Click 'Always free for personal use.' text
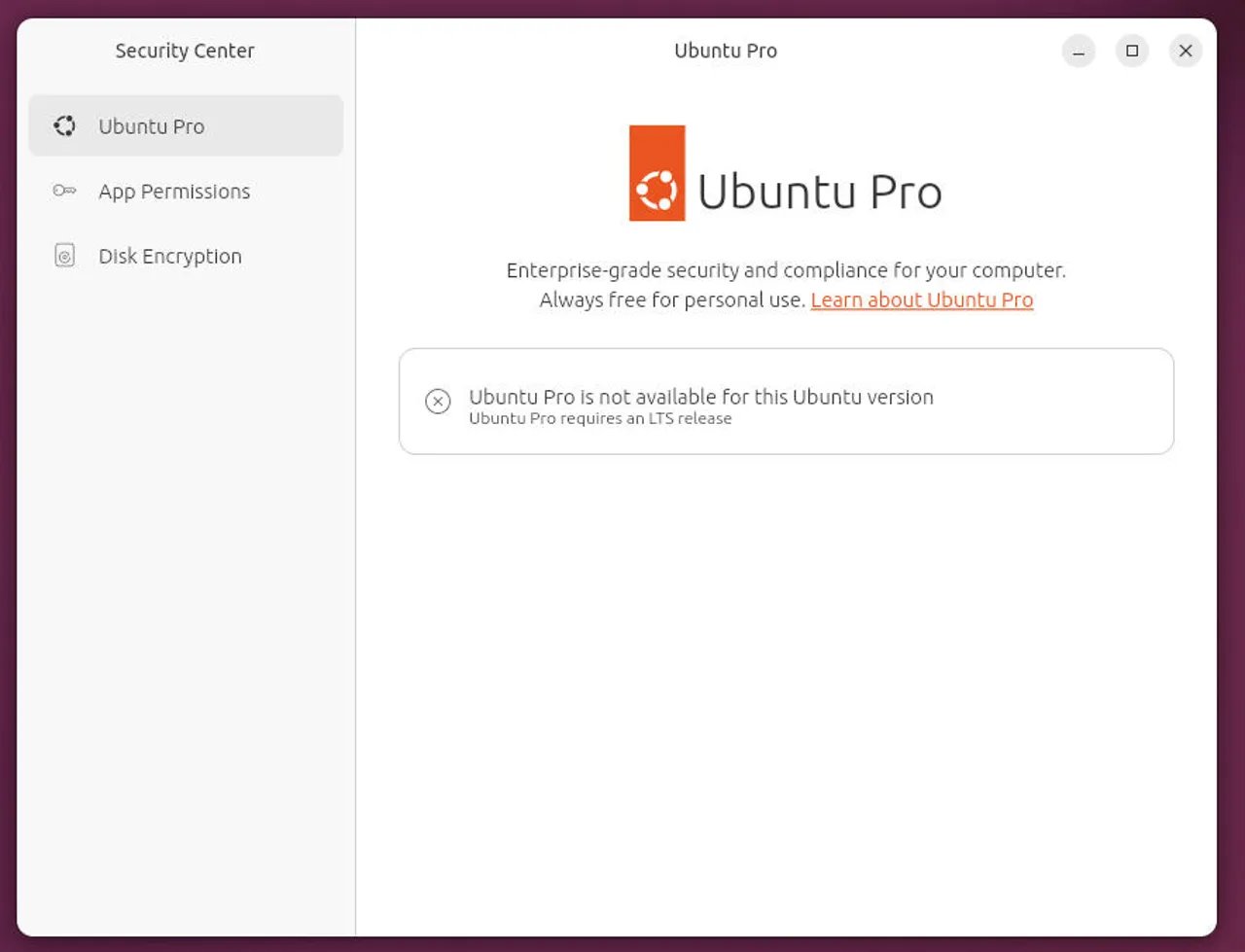The height and width of the screenshot is (952, 1245). click(x=672, y=300)
